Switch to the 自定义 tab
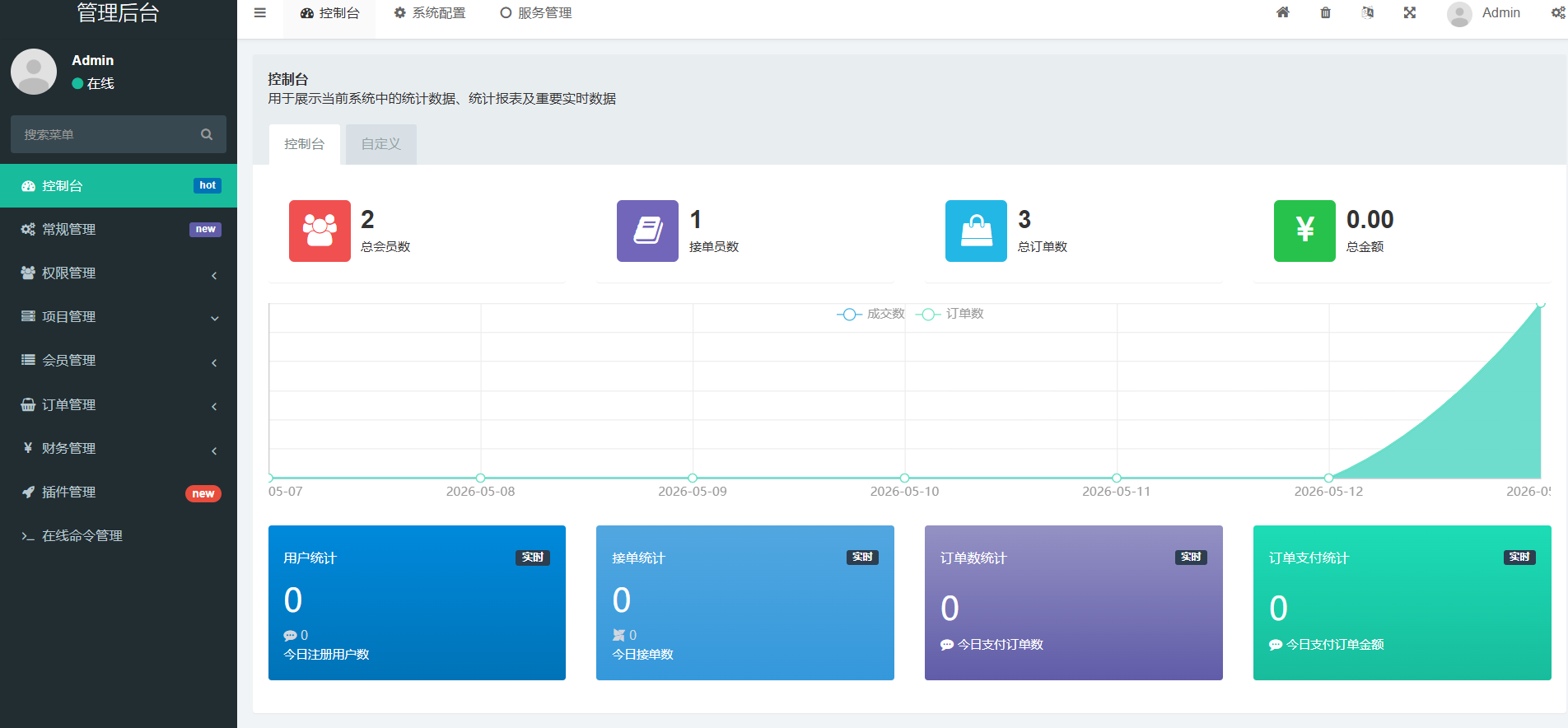This screenshot has width=1568, height=728. click(381, 144)
